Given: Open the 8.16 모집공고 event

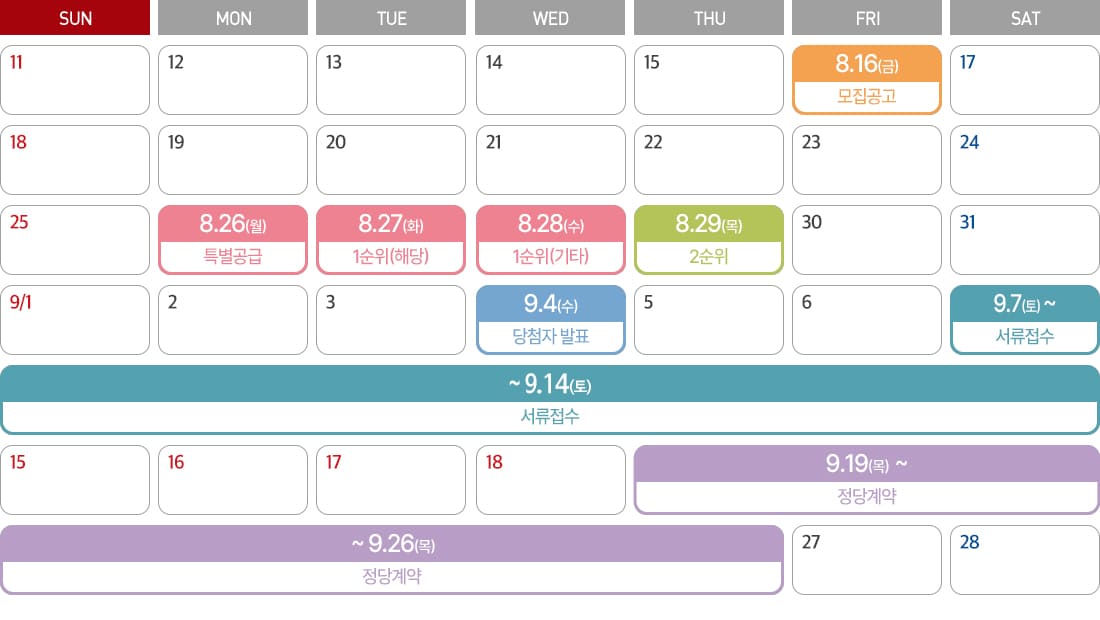Looking at the screenshot, I should point(866,80).
